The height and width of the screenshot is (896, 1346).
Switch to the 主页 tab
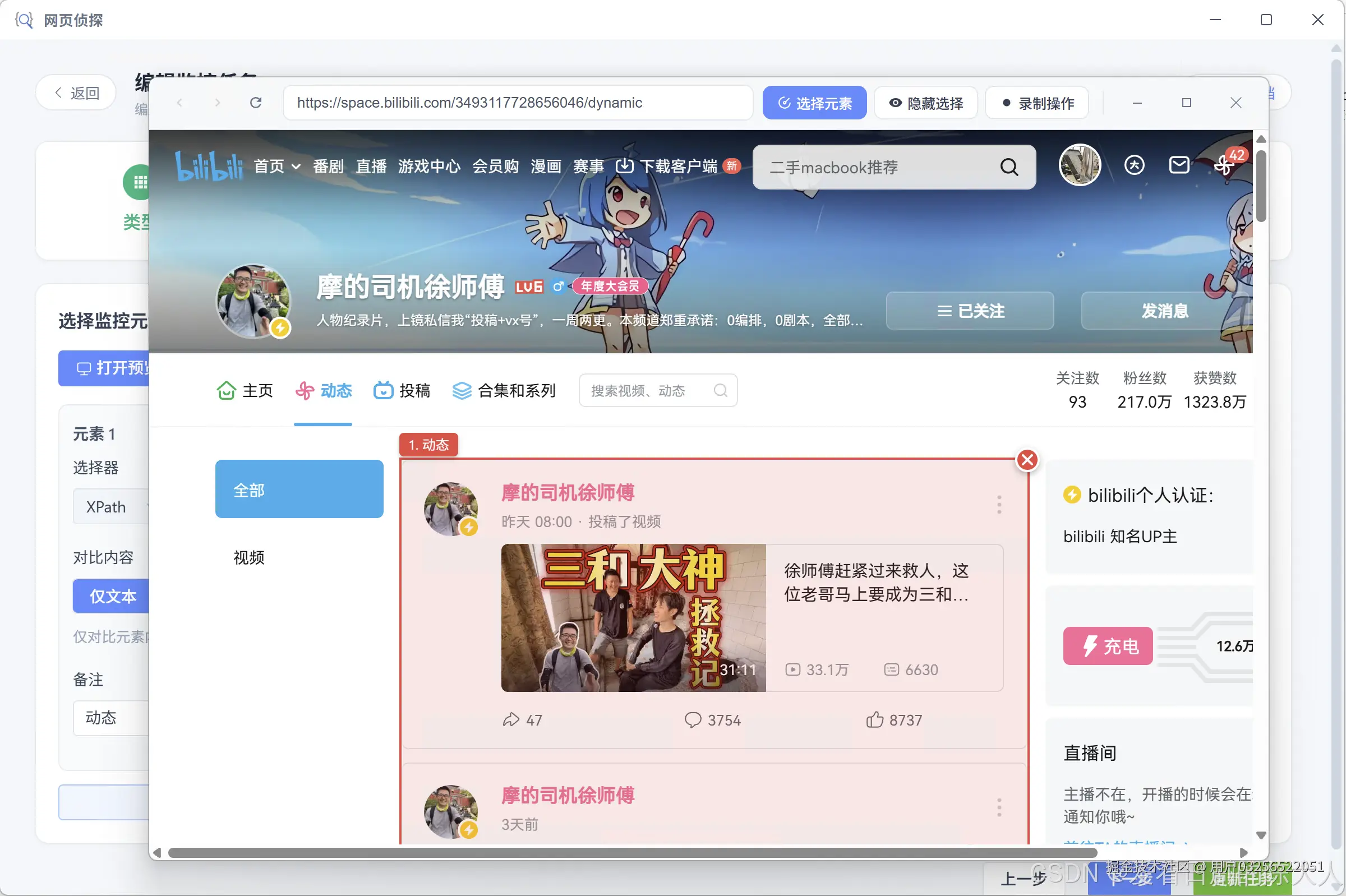tap(245, 390)
